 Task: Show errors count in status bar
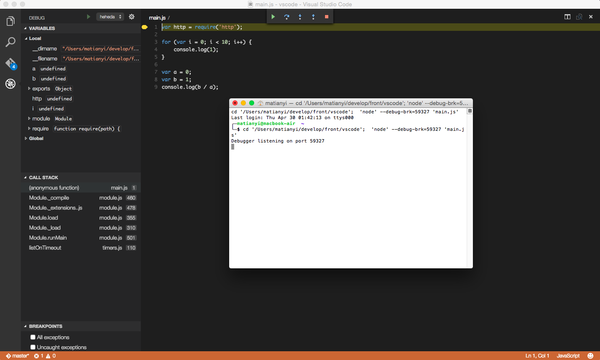39,356
